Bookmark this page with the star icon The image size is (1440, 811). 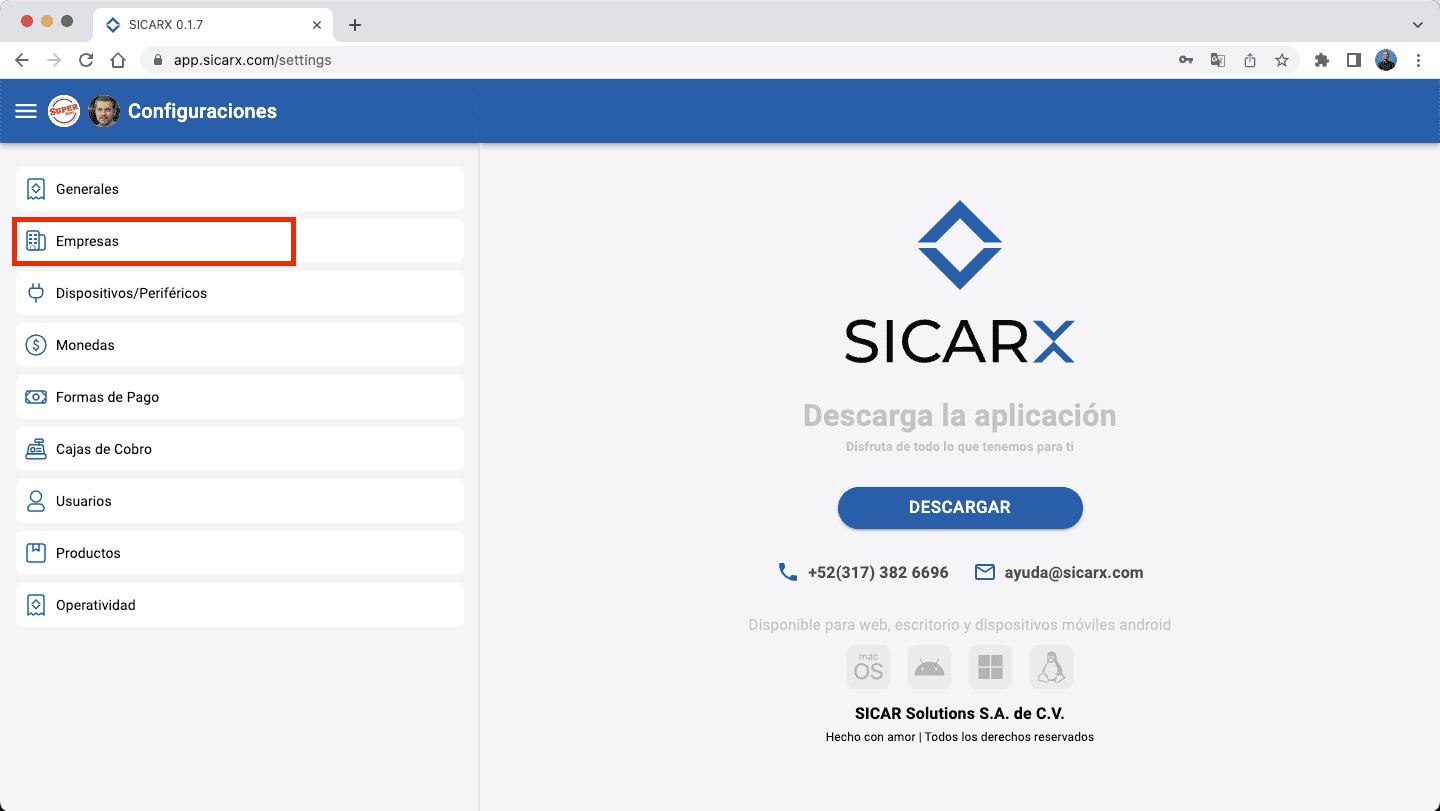(x=1281, y=60)
